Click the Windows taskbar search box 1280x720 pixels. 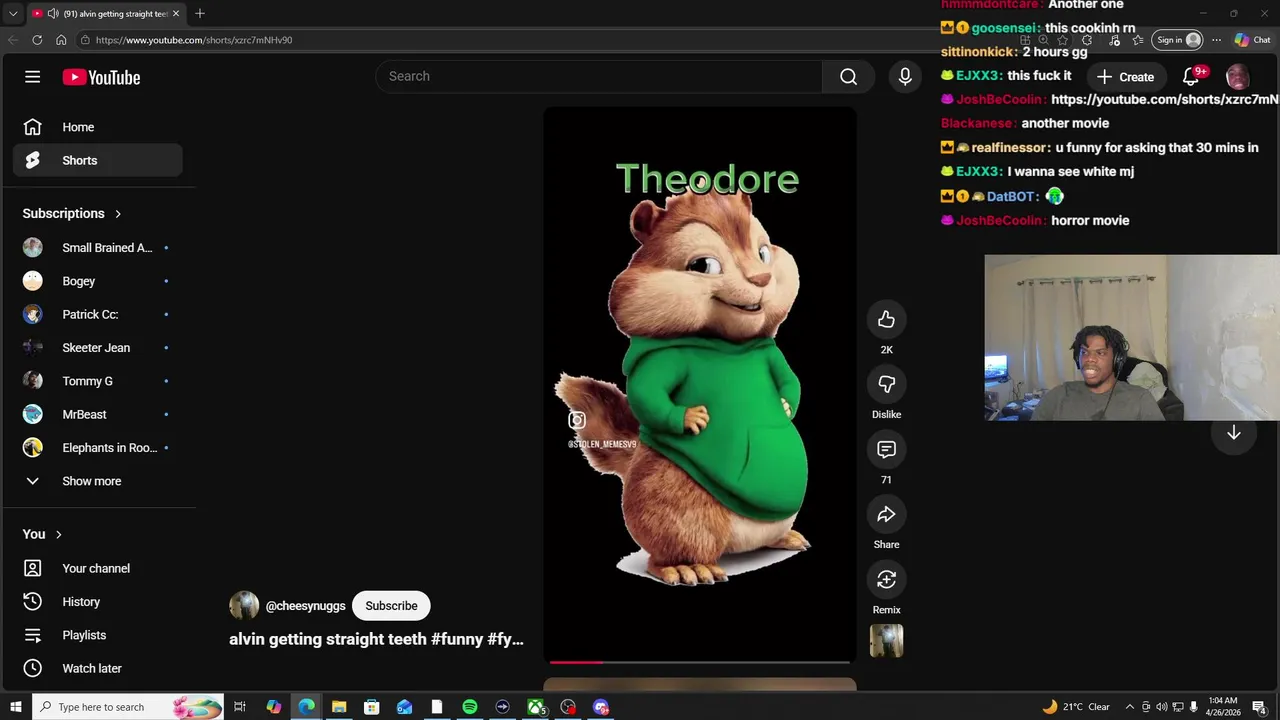tap(128, 707)
